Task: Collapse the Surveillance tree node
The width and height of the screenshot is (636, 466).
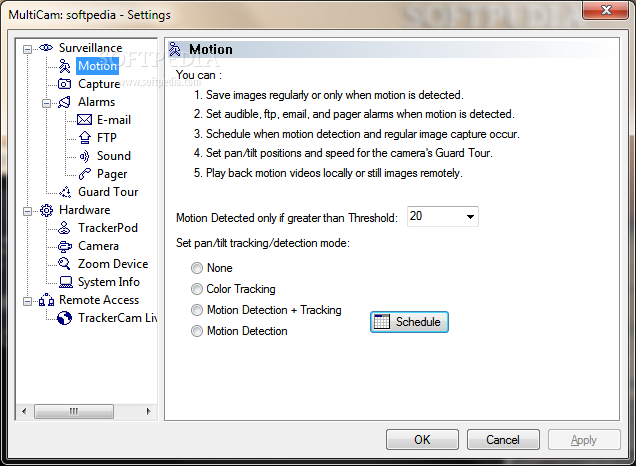Action: pyautogui.click(x=27, y=49)
